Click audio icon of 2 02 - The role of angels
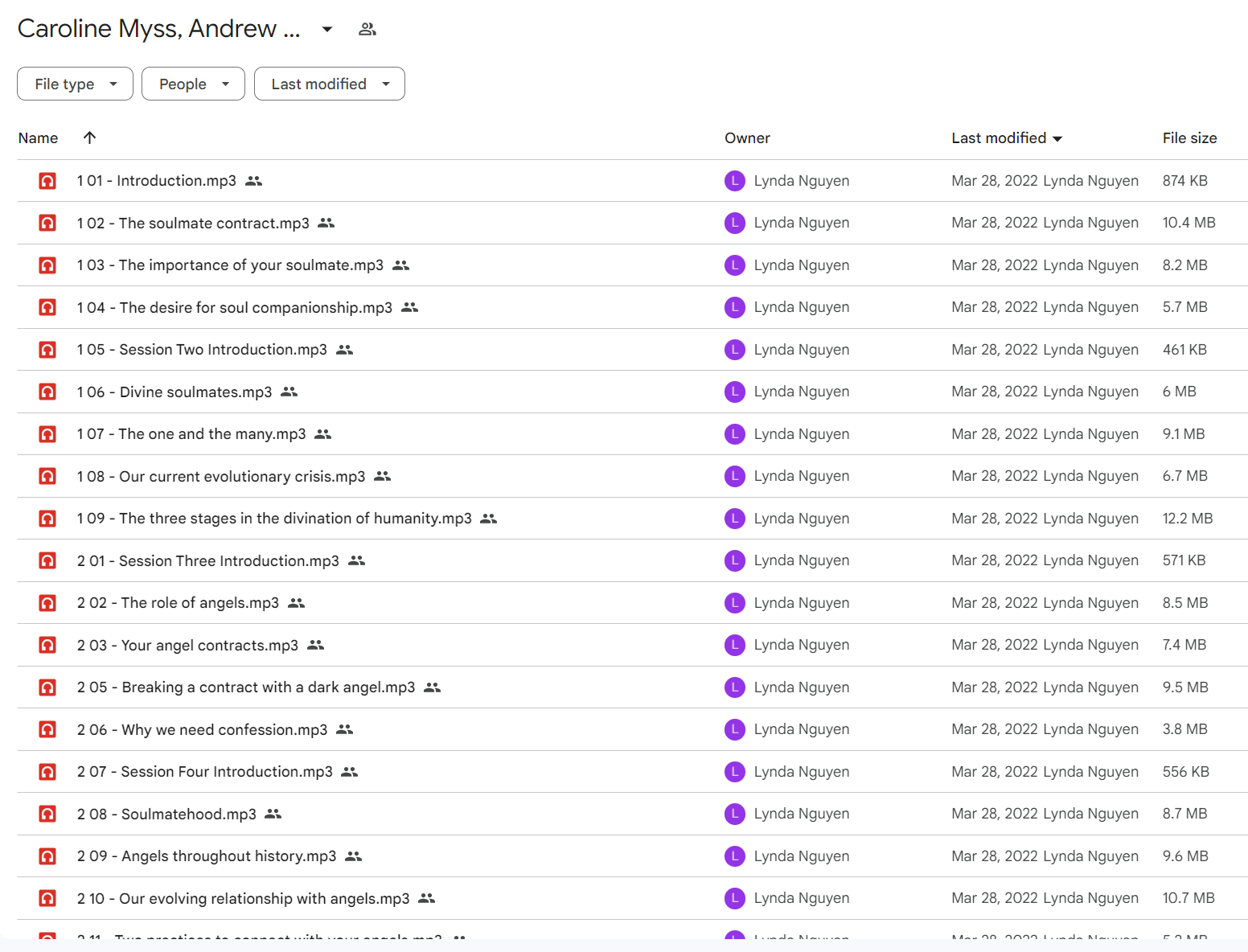 click(47, 603)
